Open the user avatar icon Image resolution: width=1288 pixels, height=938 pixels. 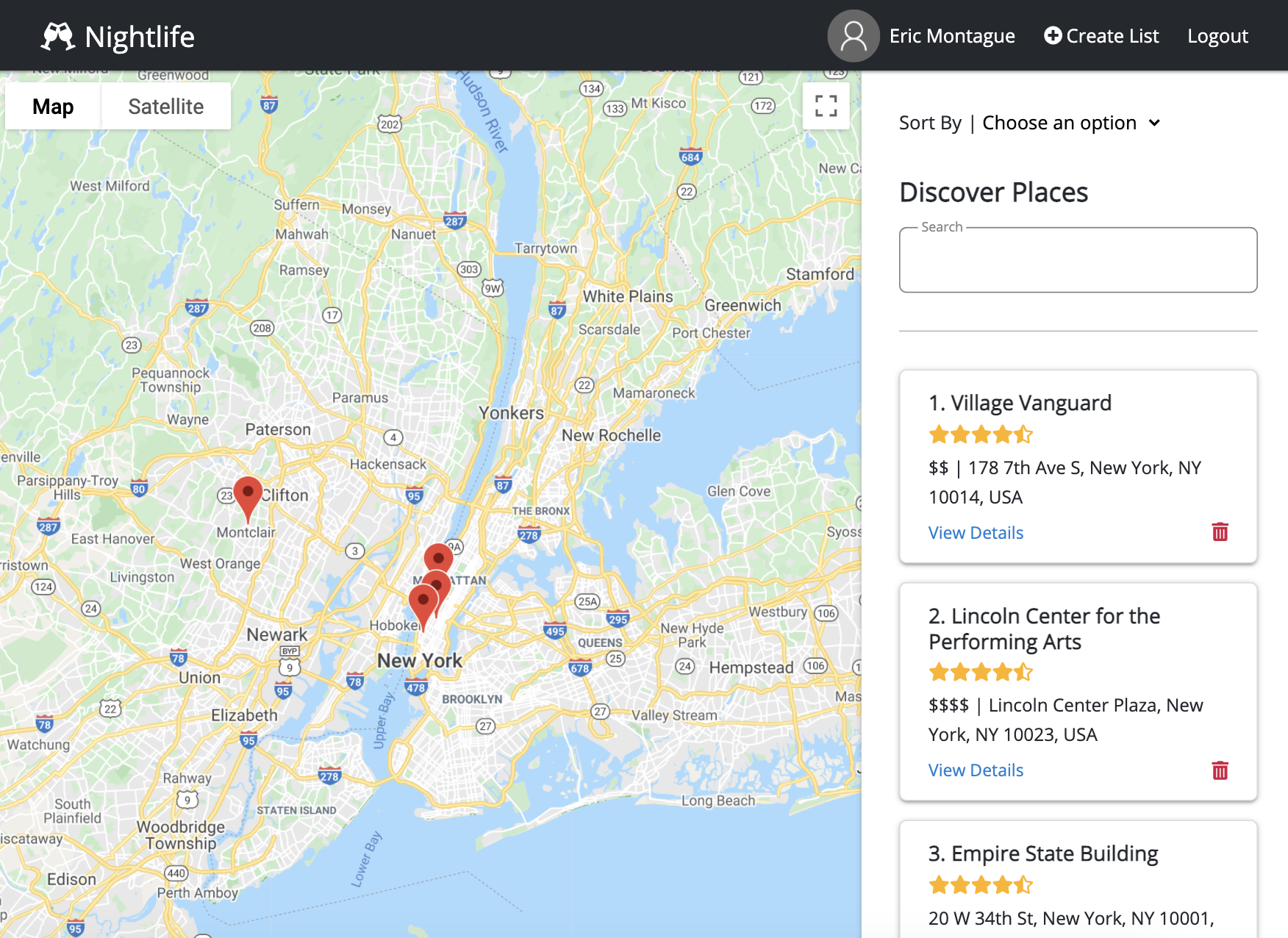pyautogui.click(x=853, y=36)
